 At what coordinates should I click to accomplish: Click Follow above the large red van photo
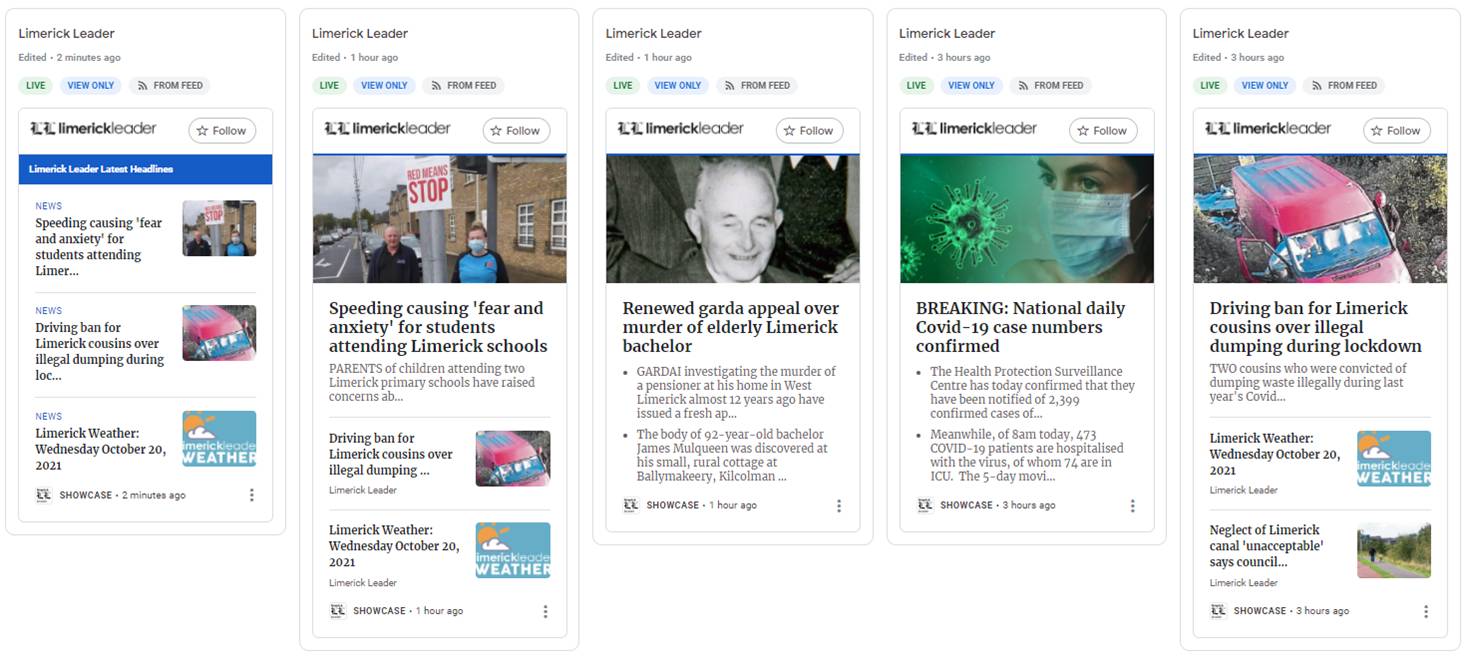1396,131
